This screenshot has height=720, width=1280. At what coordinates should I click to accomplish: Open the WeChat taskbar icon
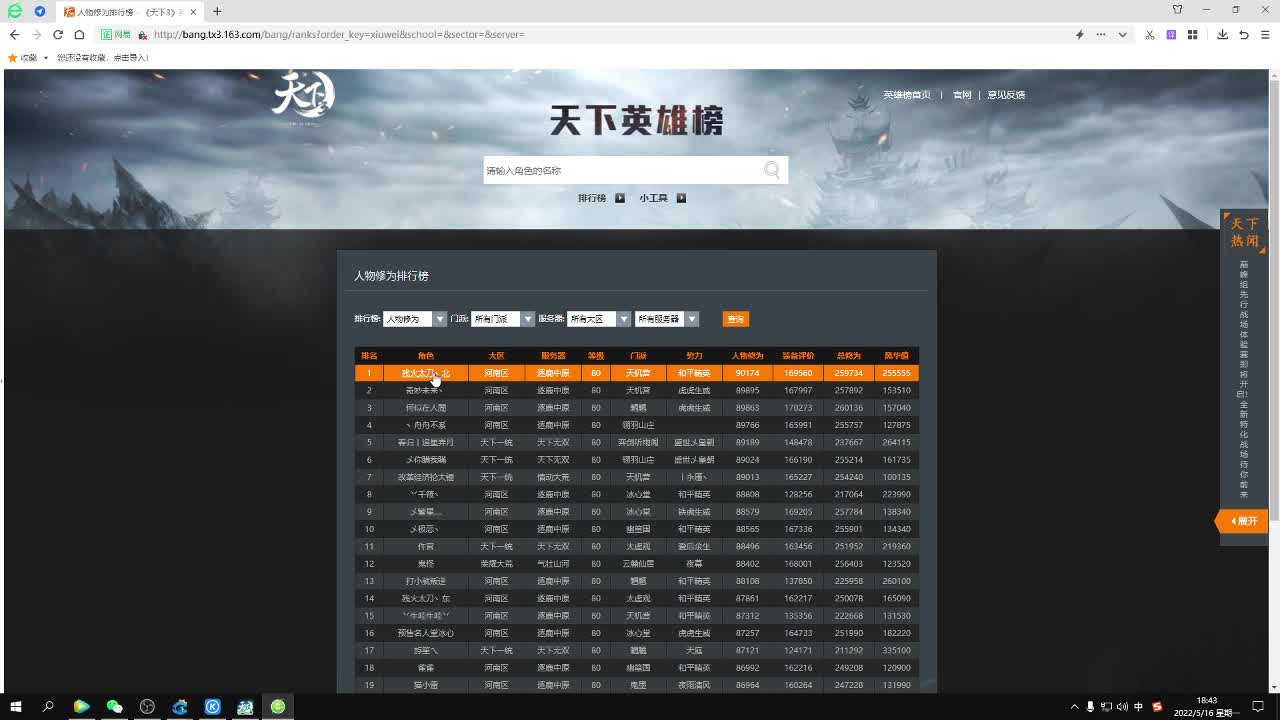[114, 707]
